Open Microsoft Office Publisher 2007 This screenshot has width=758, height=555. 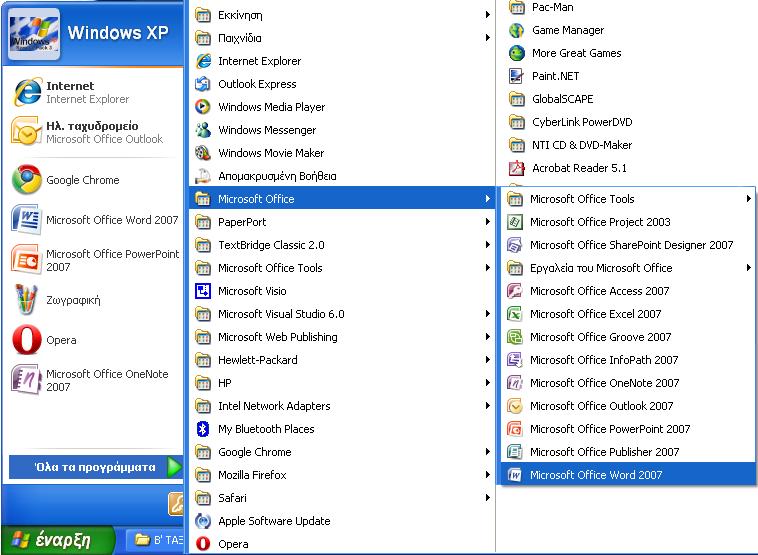point(628,452)
